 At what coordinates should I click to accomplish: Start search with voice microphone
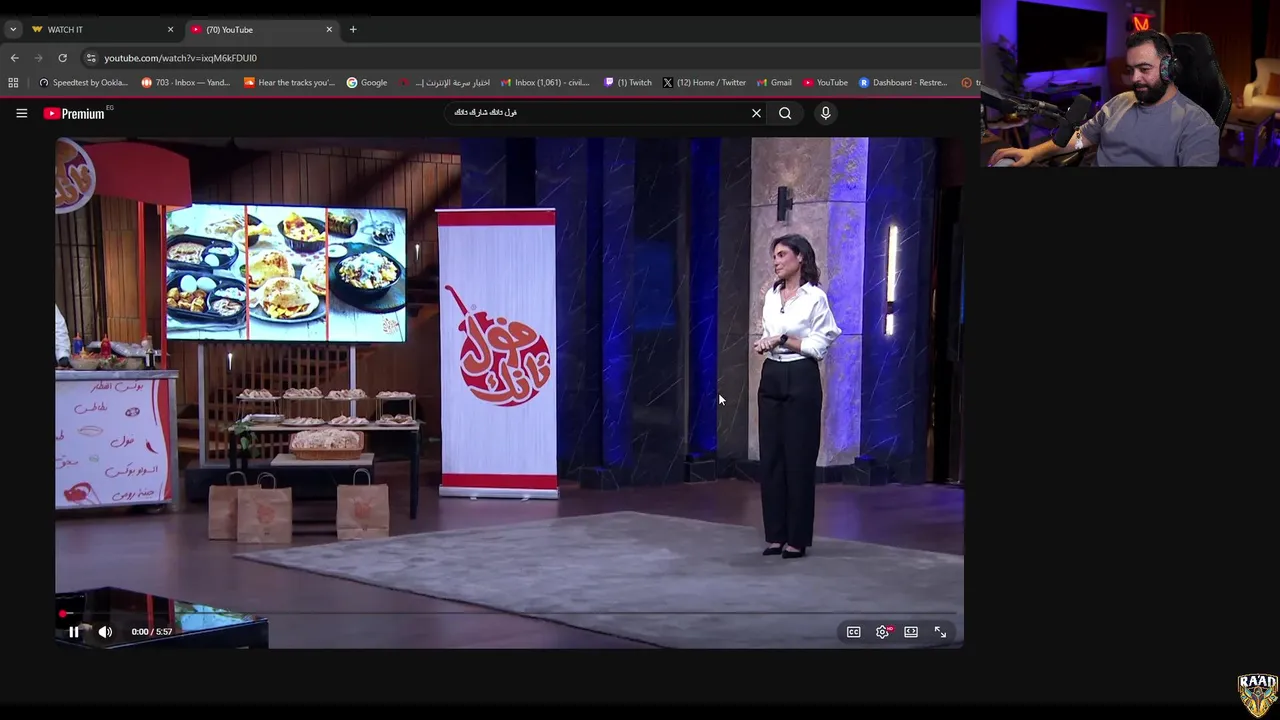(x=825, y=113)
